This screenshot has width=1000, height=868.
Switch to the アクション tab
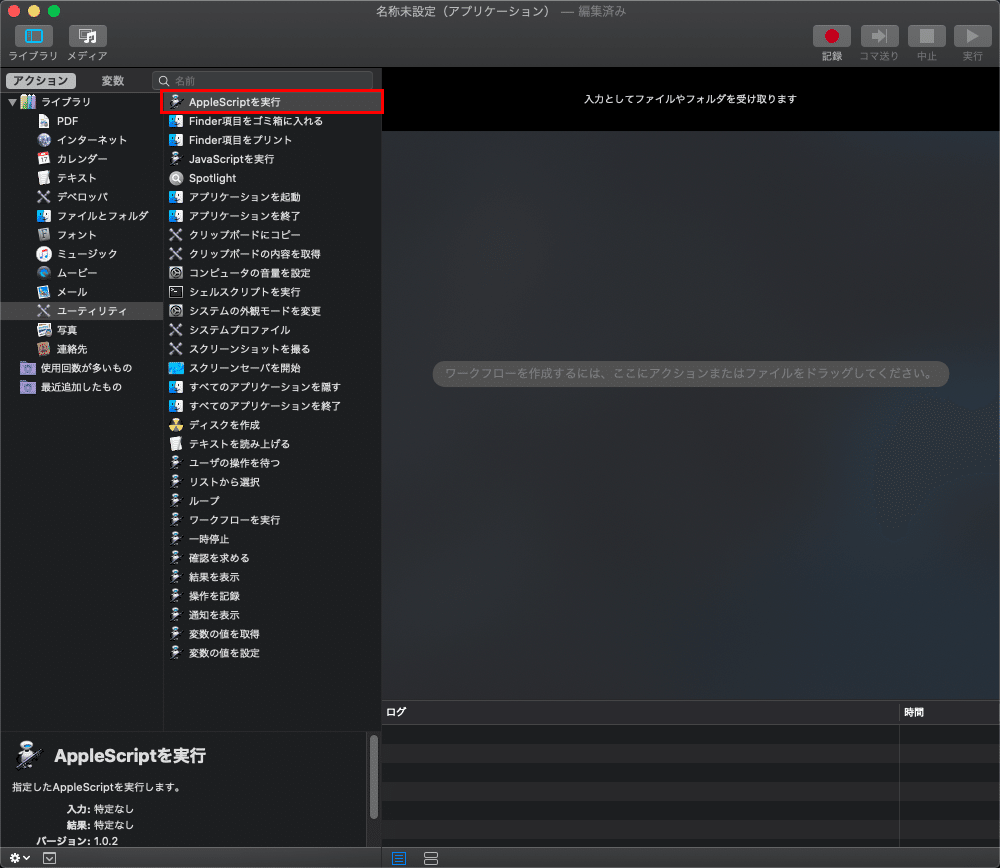point(41,81)
